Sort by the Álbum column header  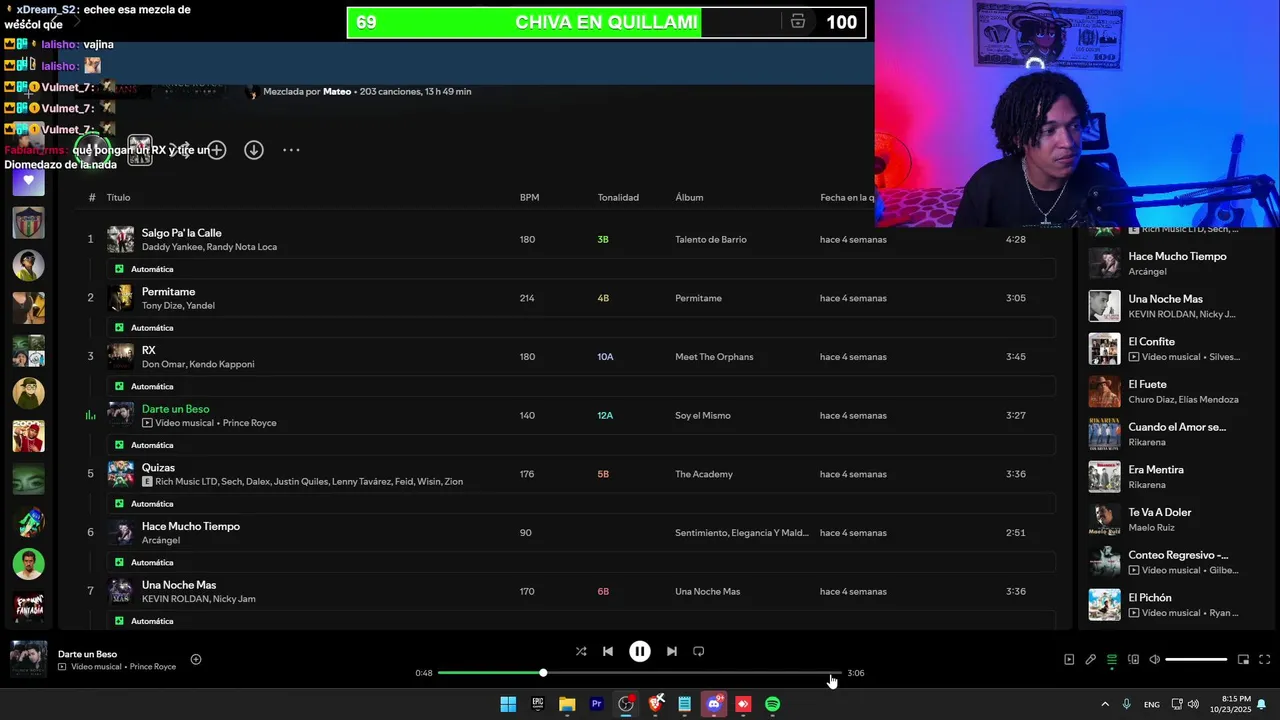pos(689,198)
